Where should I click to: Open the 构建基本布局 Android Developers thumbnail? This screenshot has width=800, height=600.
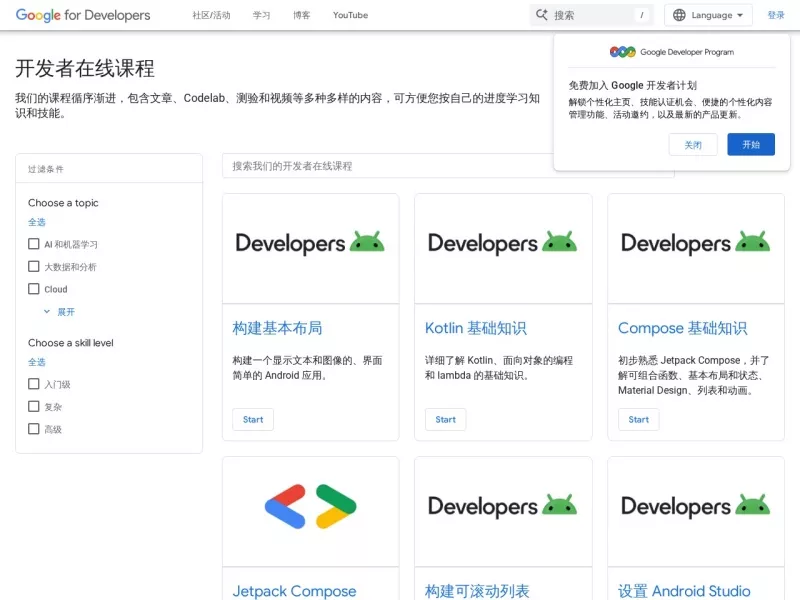(x=311, y=248)
